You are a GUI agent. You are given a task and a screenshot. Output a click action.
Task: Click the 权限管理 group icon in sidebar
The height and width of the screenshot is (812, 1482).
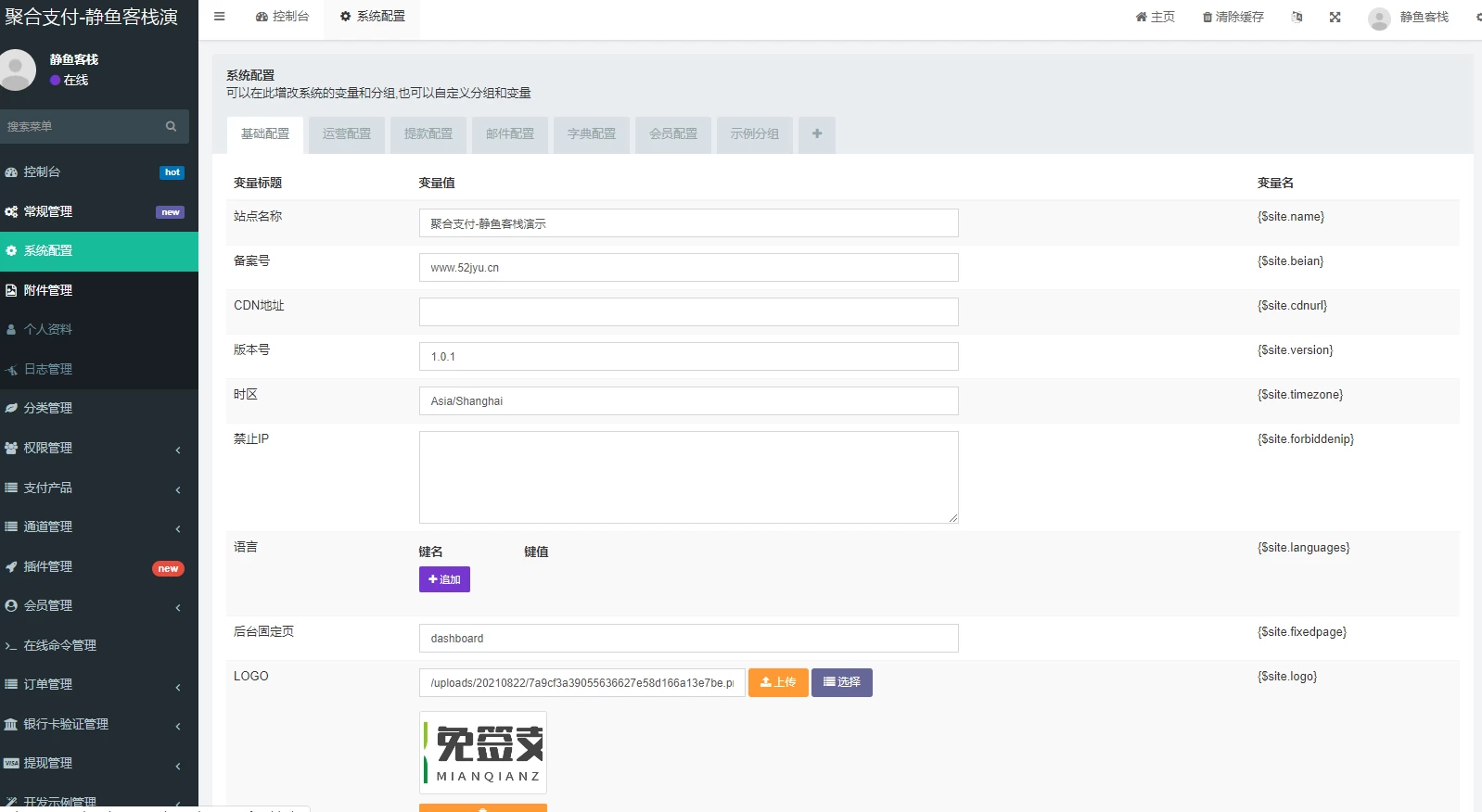coord(11,448)
